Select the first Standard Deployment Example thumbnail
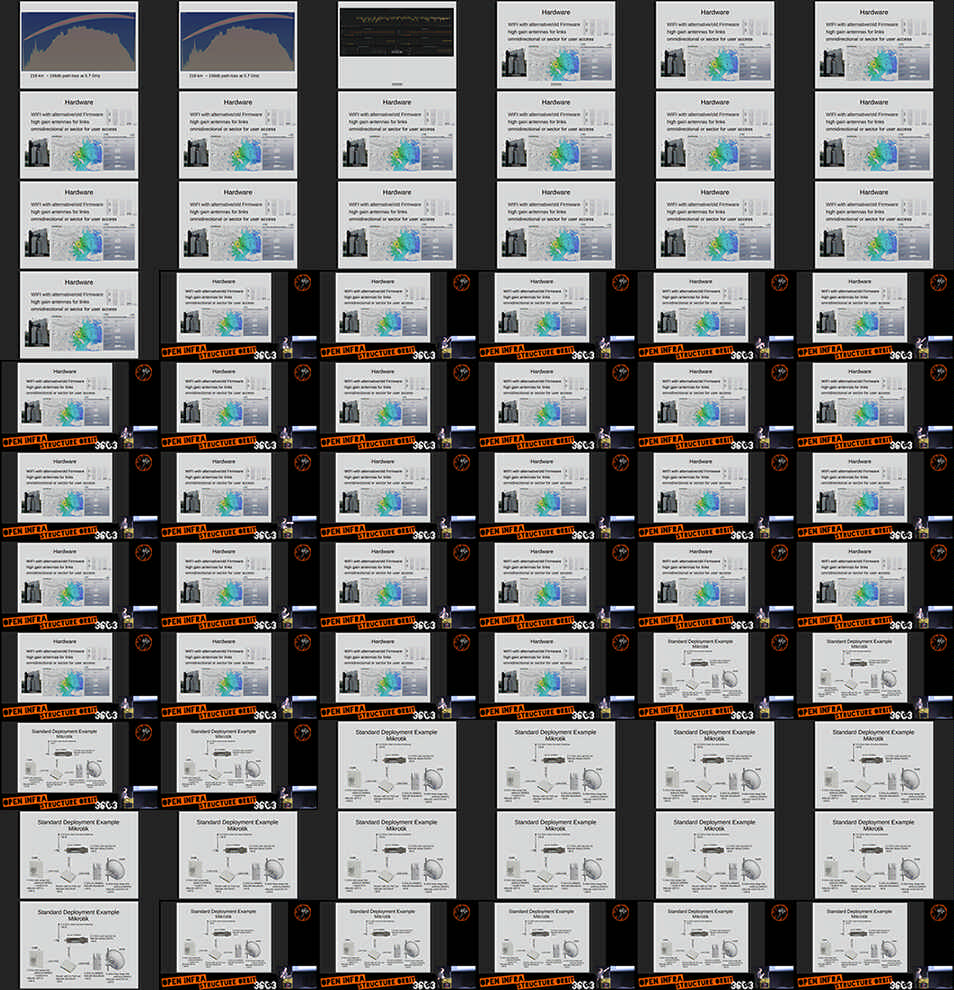954x990 pixels. [715, 674]
